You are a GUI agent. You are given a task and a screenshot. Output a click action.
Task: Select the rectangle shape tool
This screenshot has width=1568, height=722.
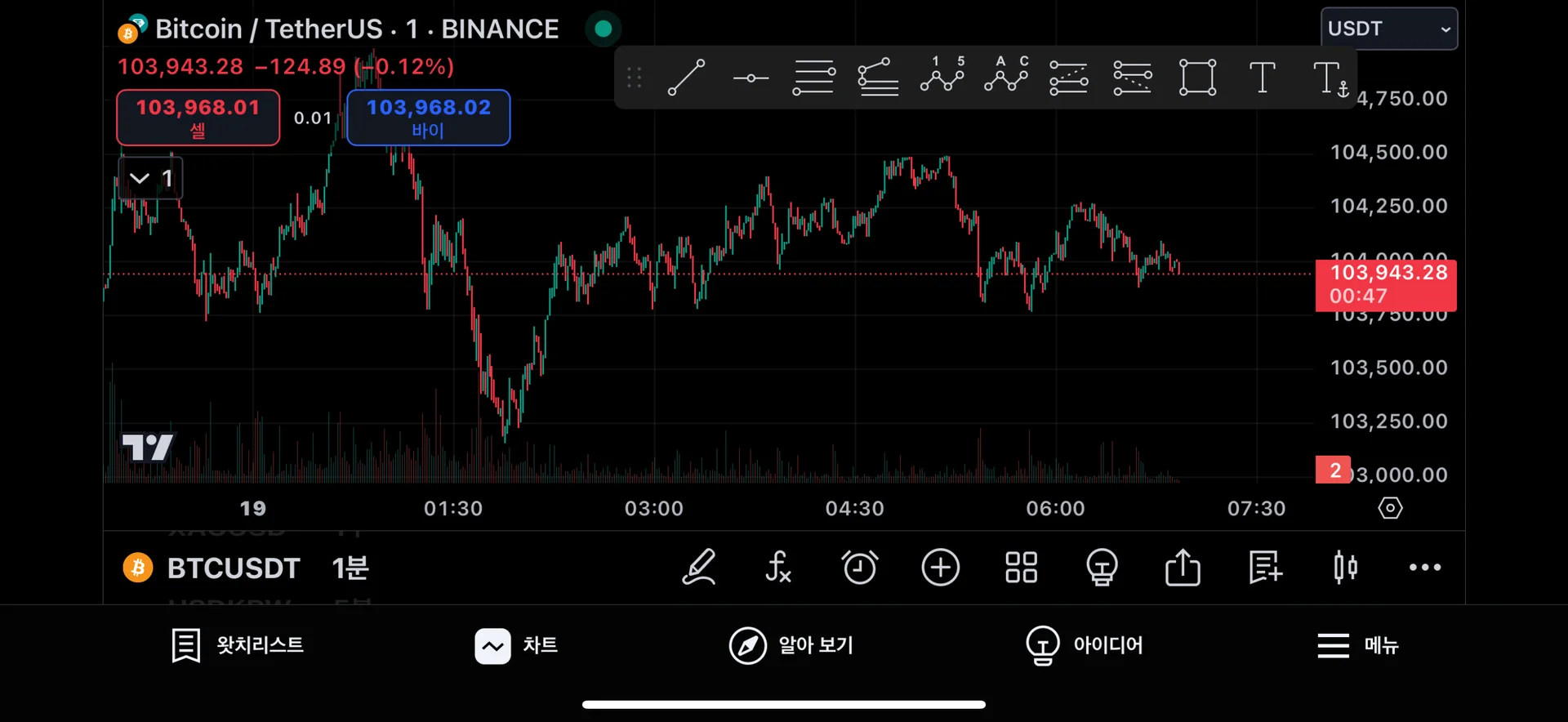(x=1197, y=78)
